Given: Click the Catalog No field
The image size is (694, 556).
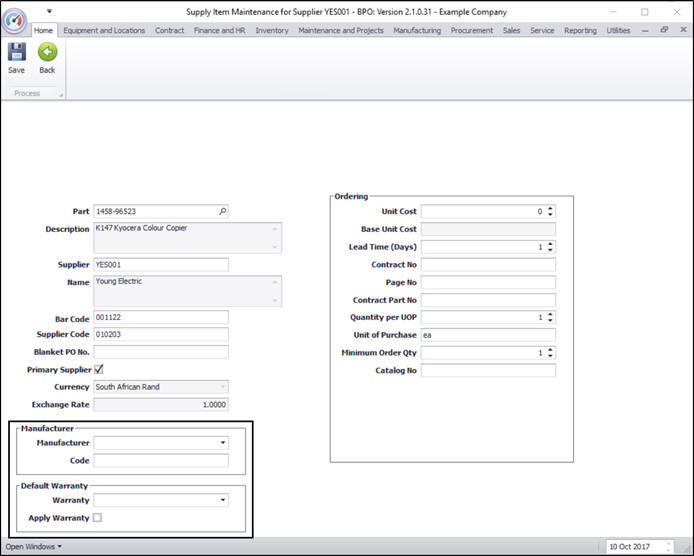Looking at the screenshot, I should point(488,371).
